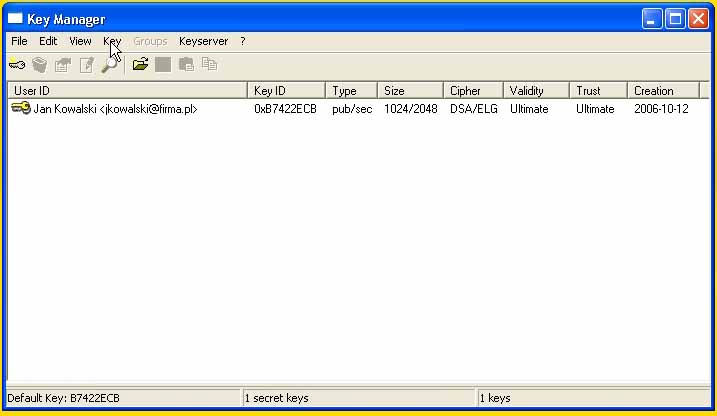Click the copy to clipboard toolbar icon
This screenshot has width=717, height=416.
point(209,64)
